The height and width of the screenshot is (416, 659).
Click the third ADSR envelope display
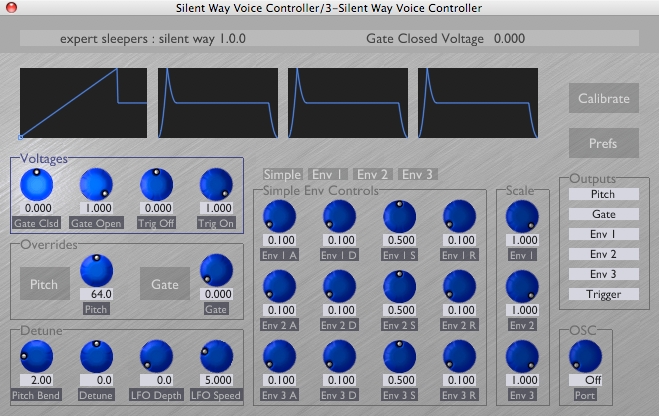[478, 103]
